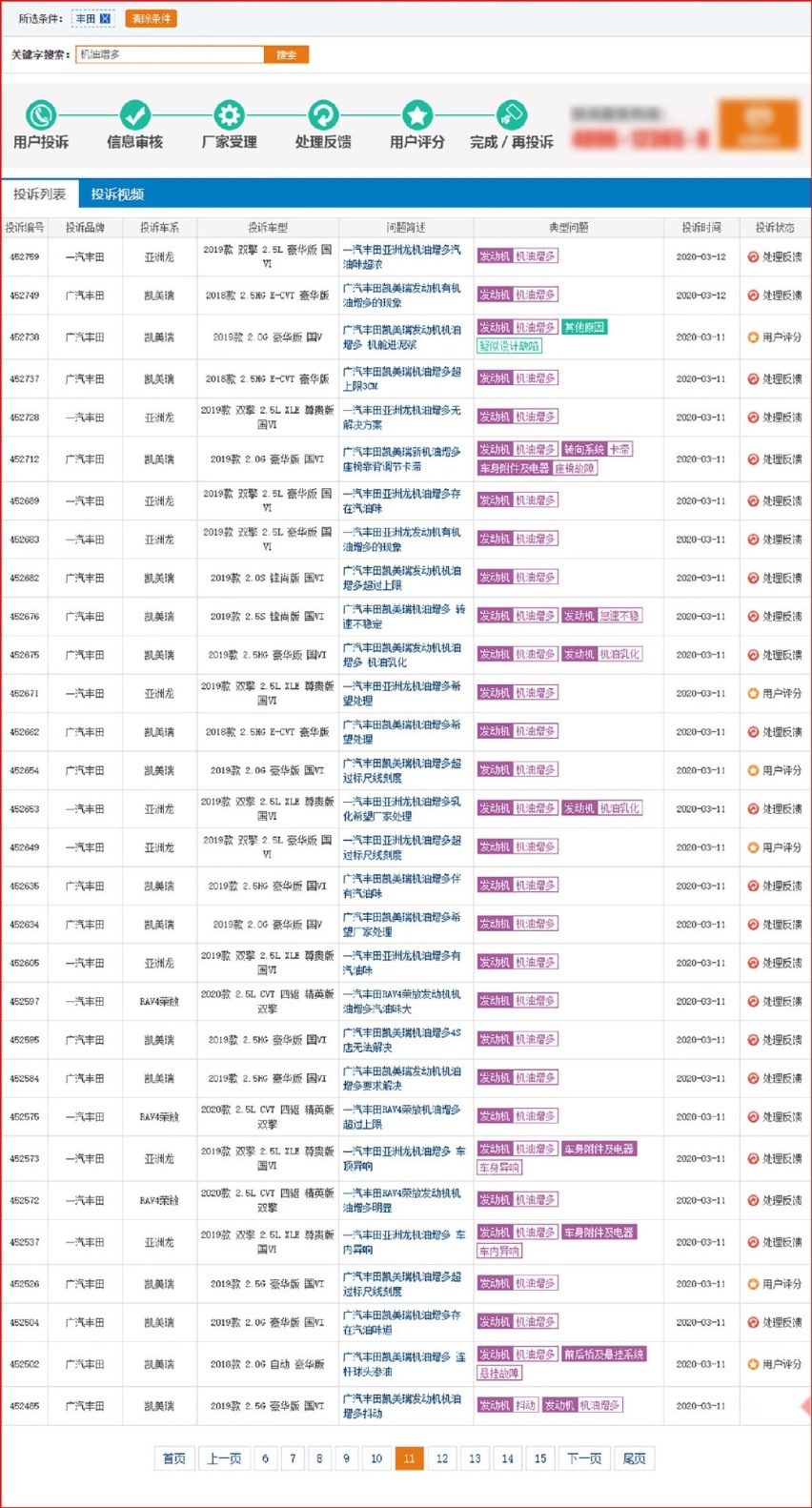Open complaint 452738 description link
Screen dimensions: 812x1508
point(401,336)
